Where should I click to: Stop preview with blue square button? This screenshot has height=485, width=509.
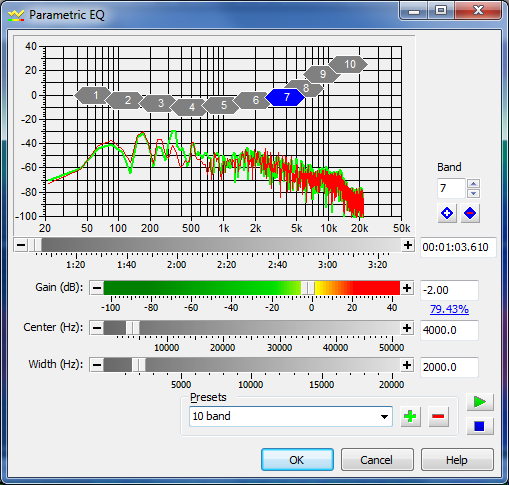point(480,426)
